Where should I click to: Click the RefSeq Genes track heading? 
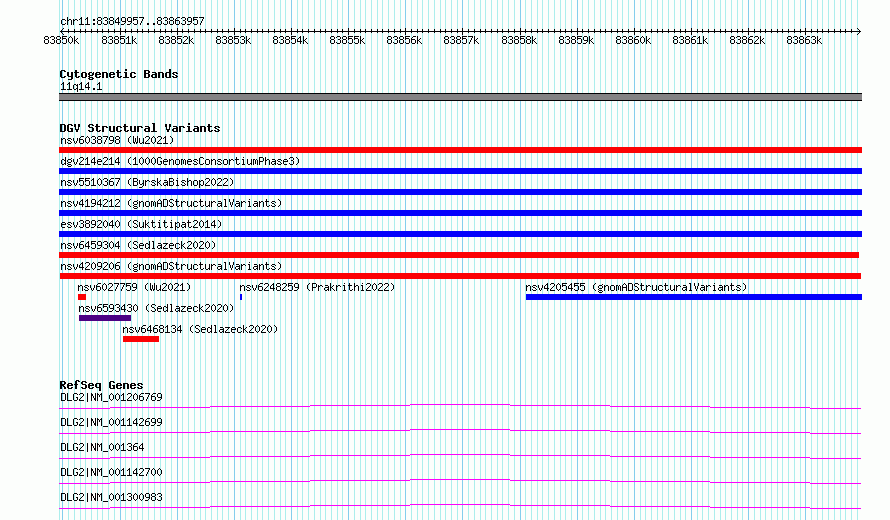[x=101, y=385]
